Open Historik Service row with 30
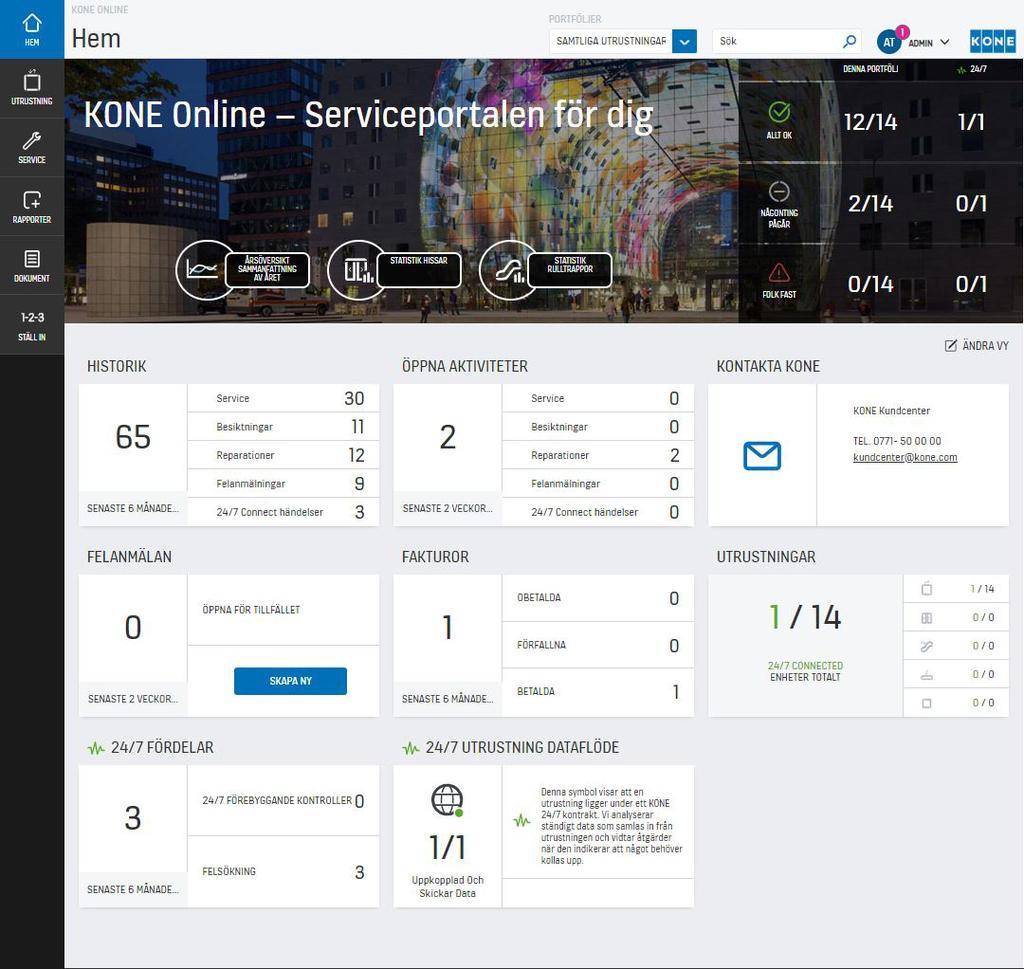The image size is (1024, 969). [x=283, y=398]
